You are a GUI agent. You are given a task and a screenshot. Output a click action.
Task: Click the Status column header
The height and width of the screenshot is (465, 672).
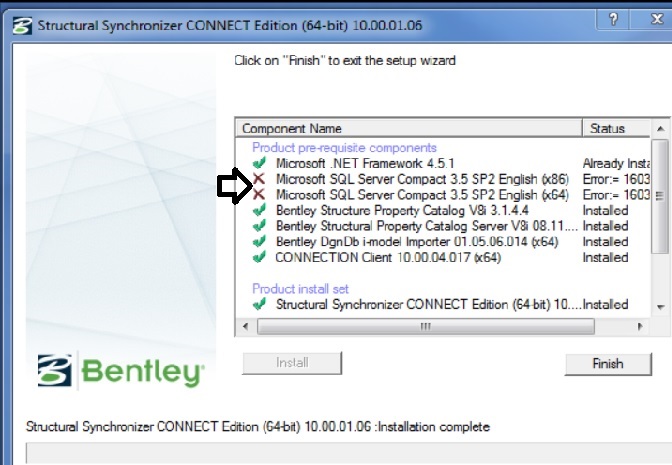click(616, 128)
